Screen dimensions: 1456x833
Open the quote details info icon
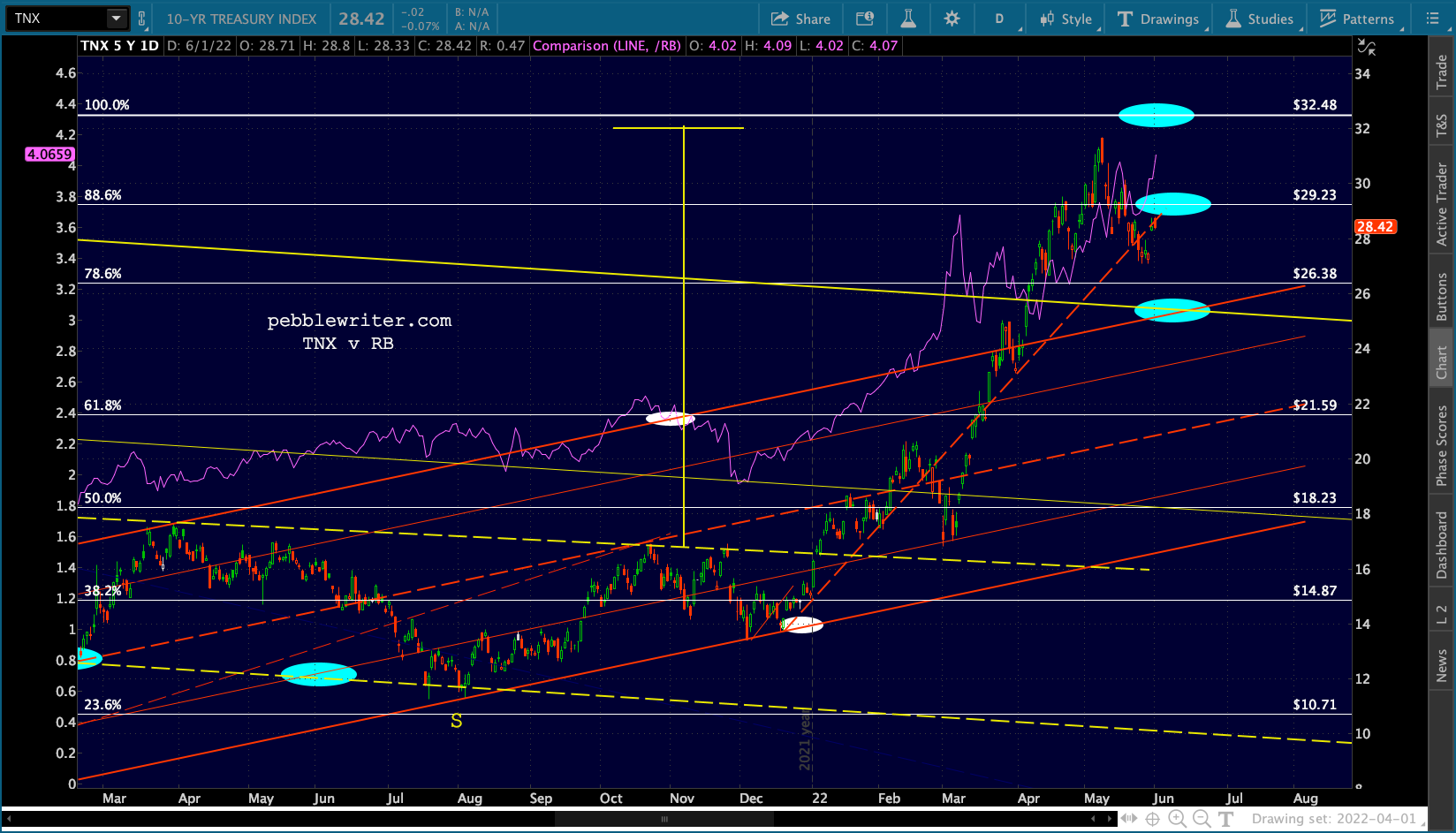[865, 19]
